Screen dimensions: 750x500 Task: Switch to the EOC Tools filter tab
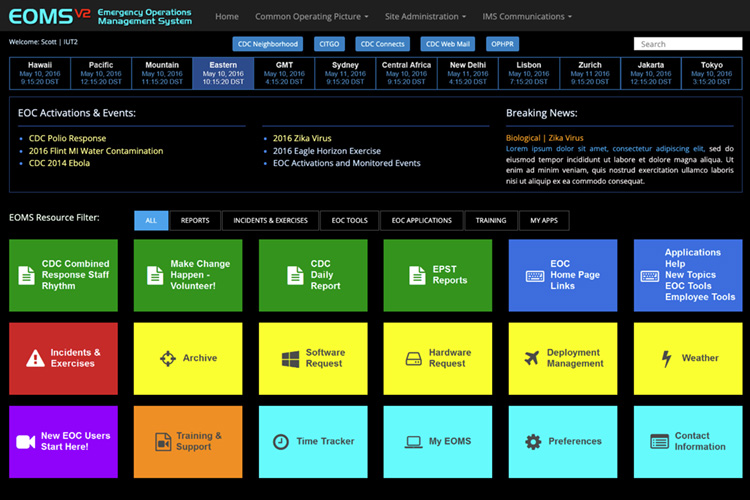point(350,220)
